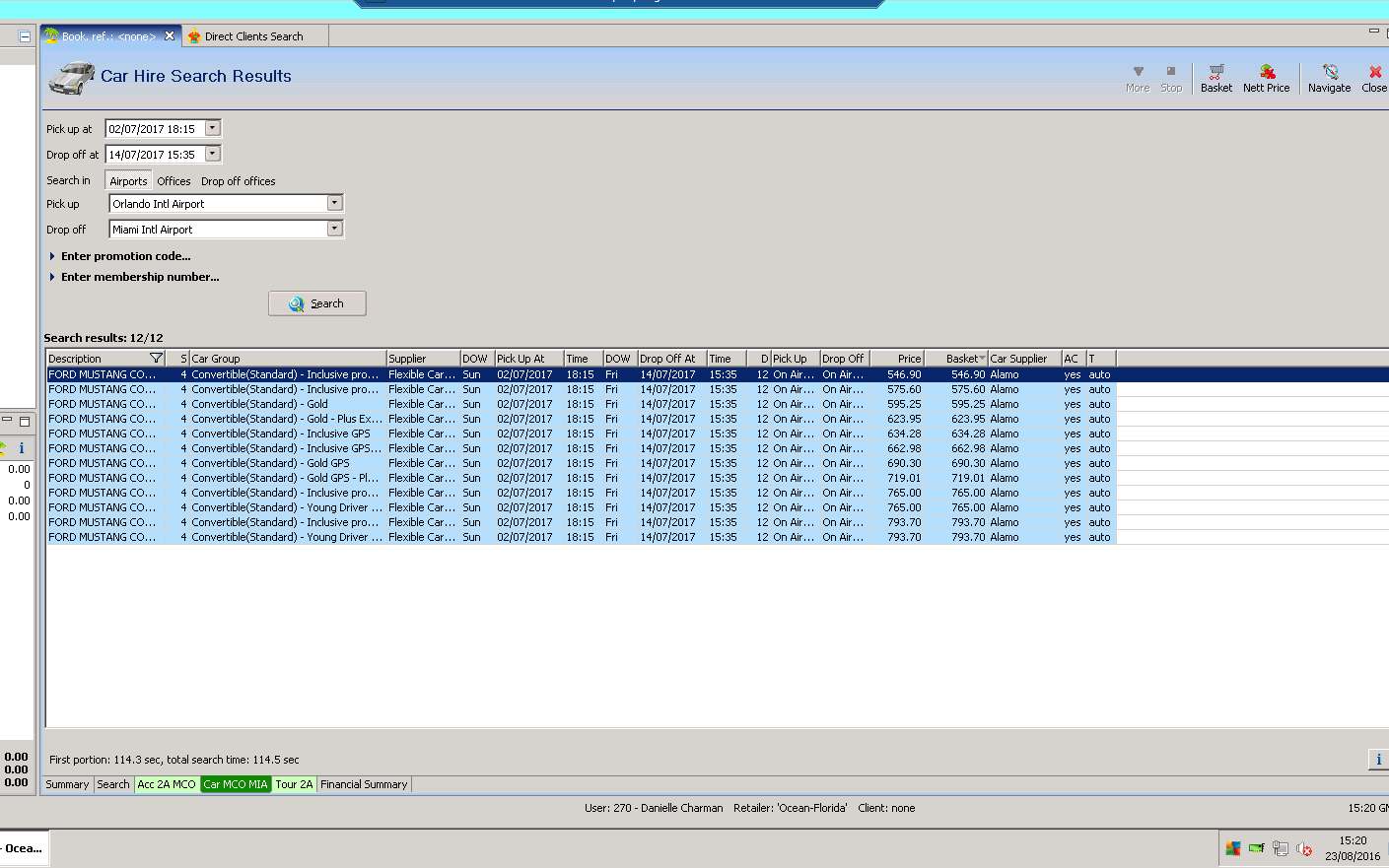Select the Drop off offices tab

point(239,181)
